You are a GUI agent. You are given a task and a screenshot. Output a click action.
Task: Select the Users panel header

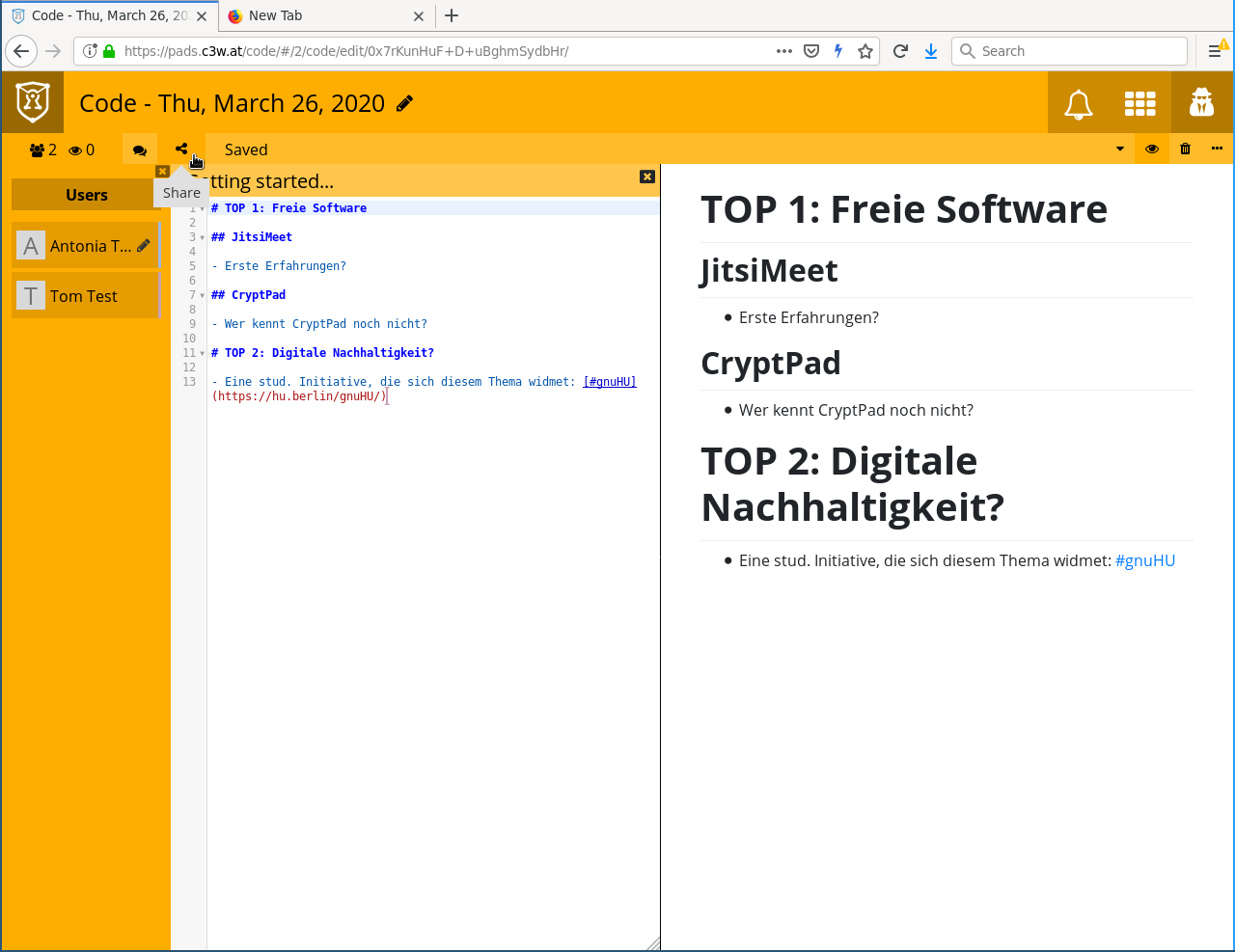pos(86,195)
